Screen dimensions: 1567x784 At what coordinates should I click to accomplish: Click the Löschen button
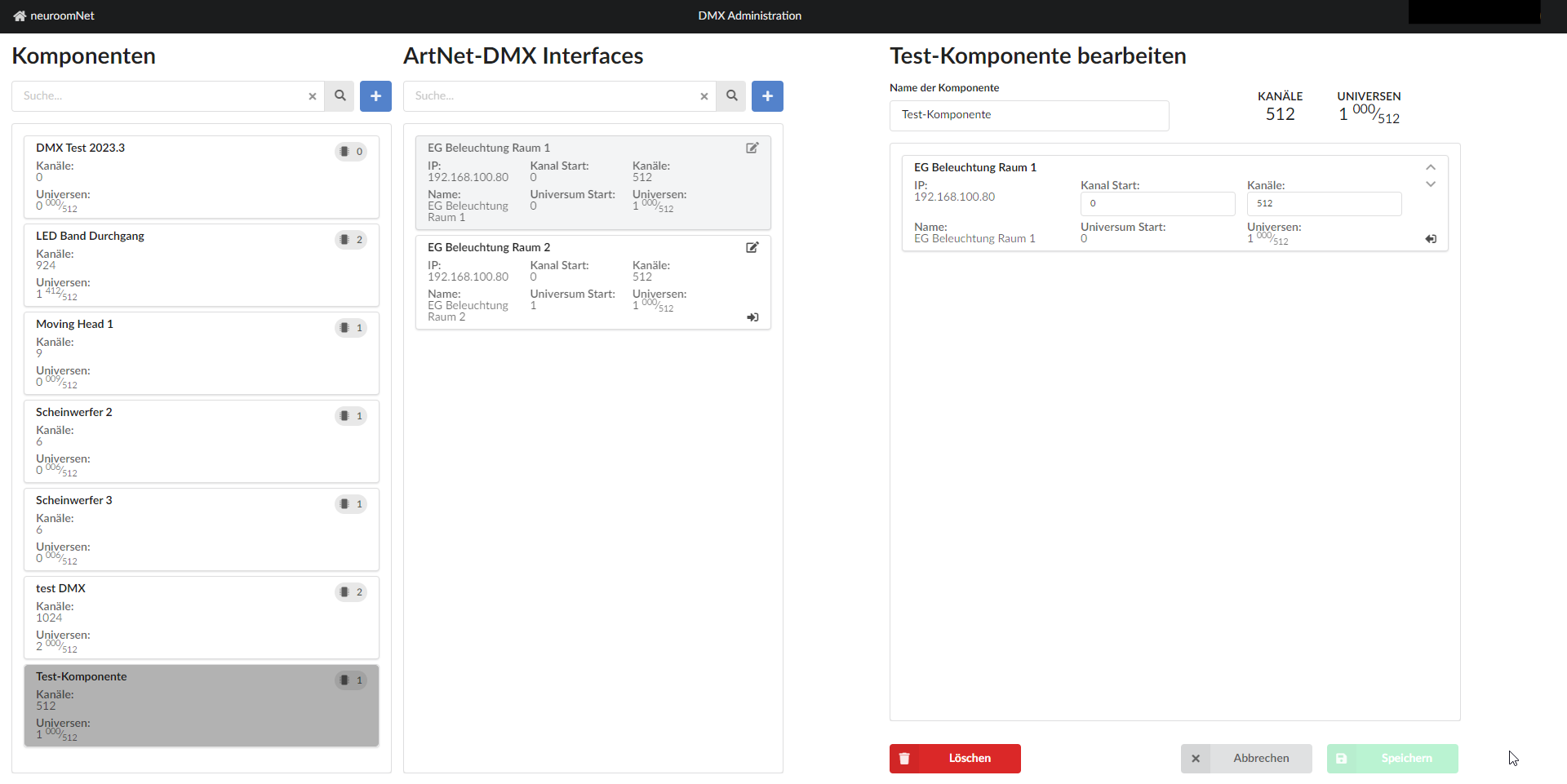pos(955,759)
